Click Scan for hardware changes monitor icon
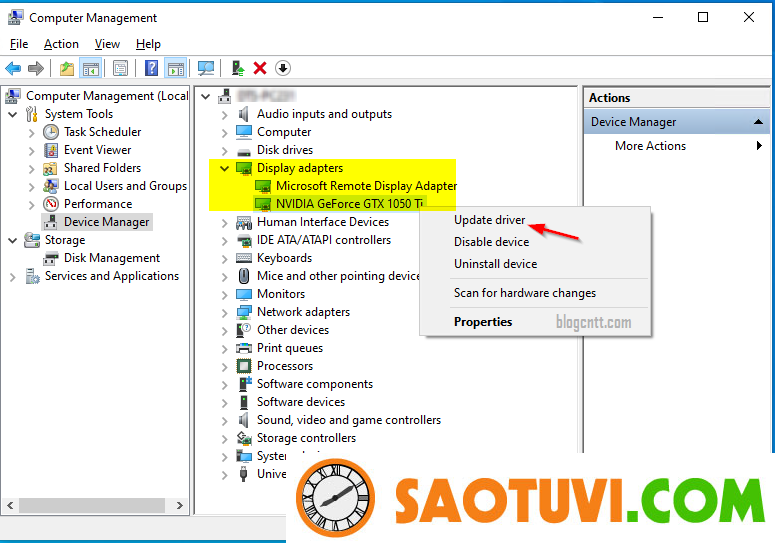 click(x=206, y=68)
